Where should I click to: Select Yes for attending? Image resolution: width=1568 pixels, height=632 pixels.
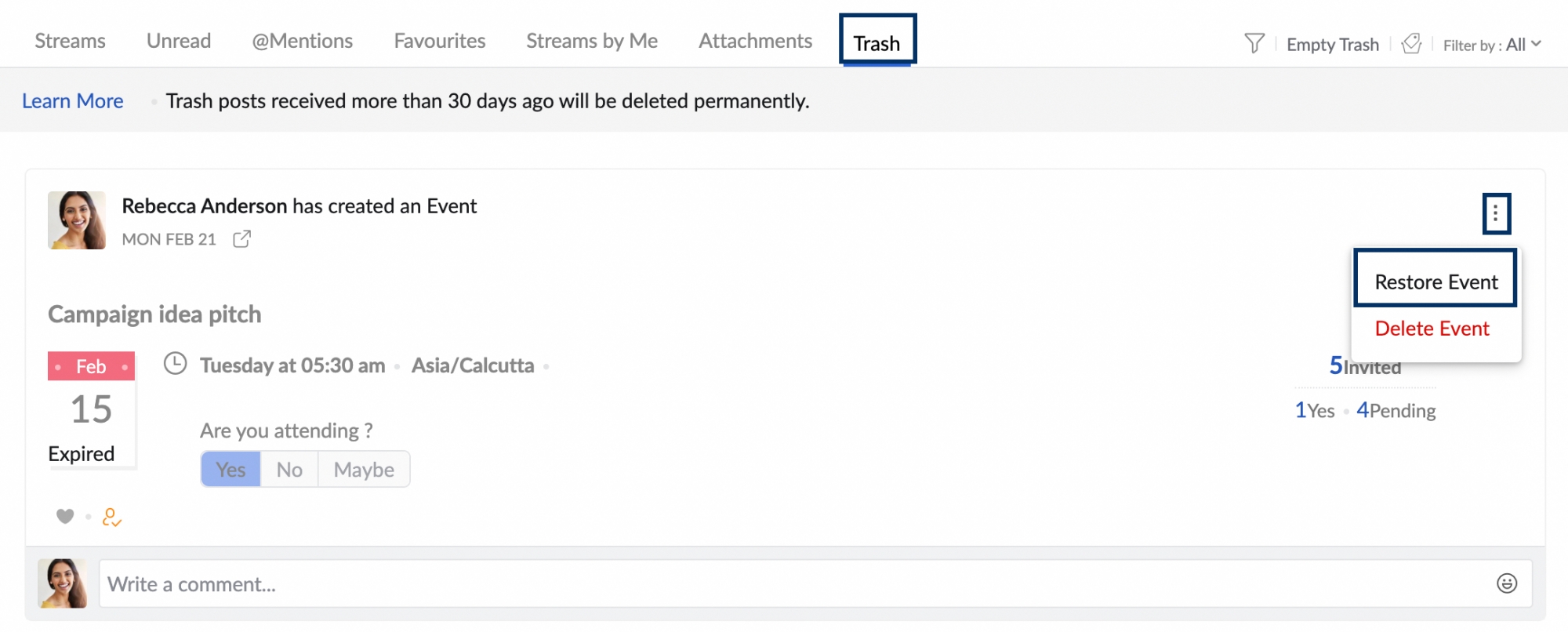click(230, 469)
